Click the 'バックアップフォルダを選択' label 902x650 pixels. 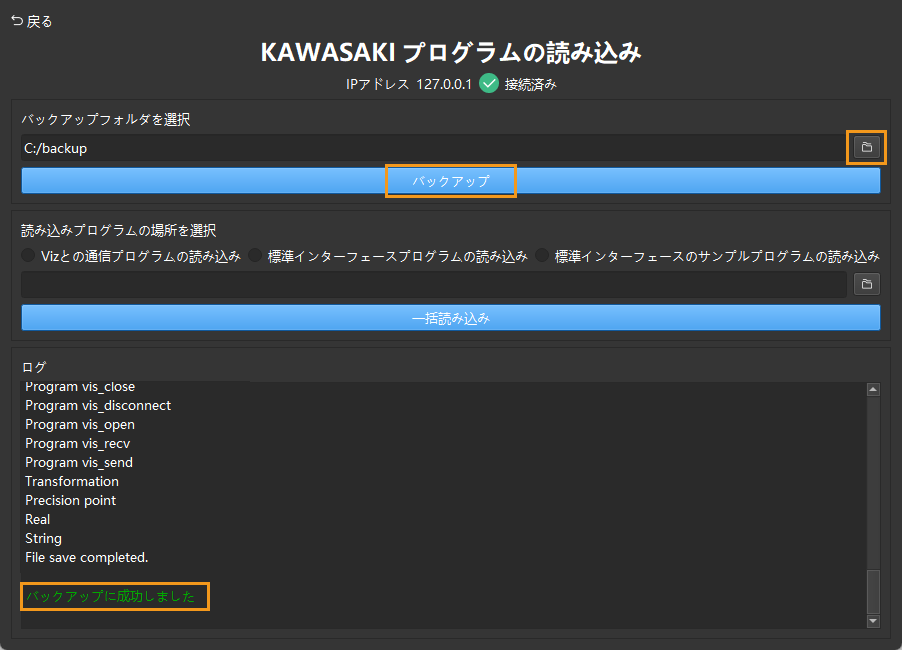coord(106,119)
